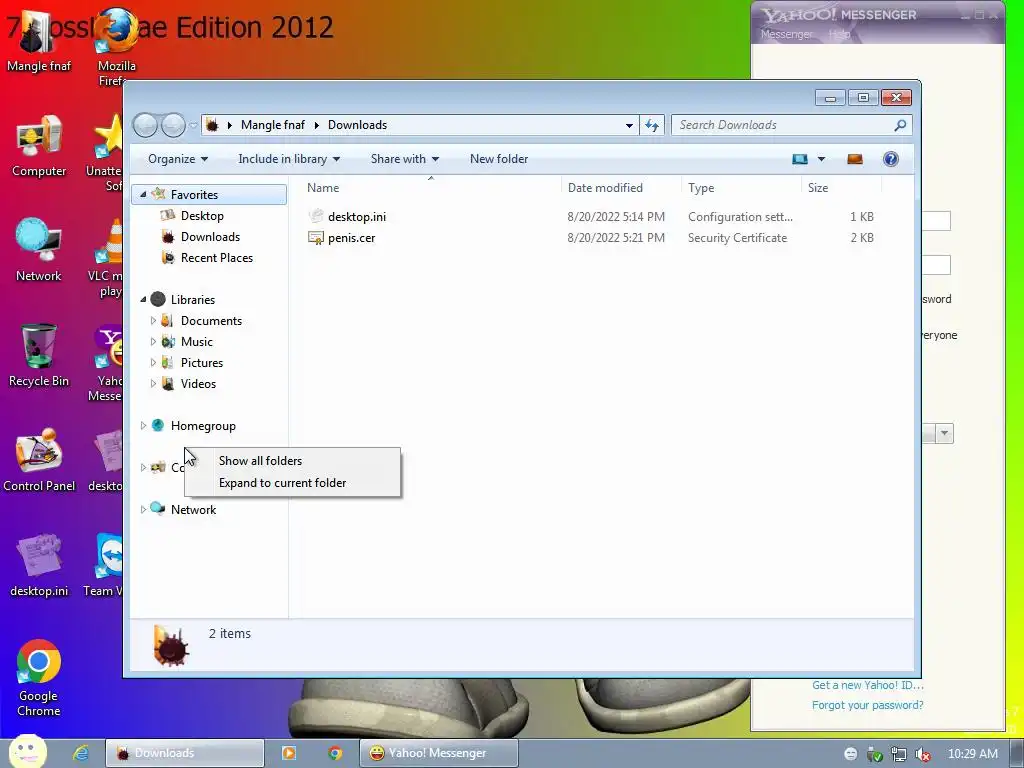Open the Network desktop shortcut
The width and height of the screenshot is (1024, 768).
click(39, 251)
